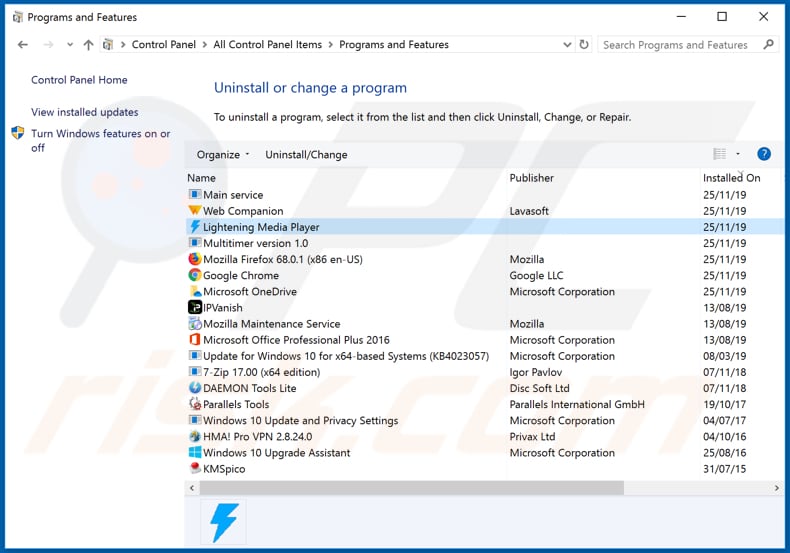Viewport: 790px width, 553px height.
Task: Select the Google Chrome entry text
Action: coord(240,275)
